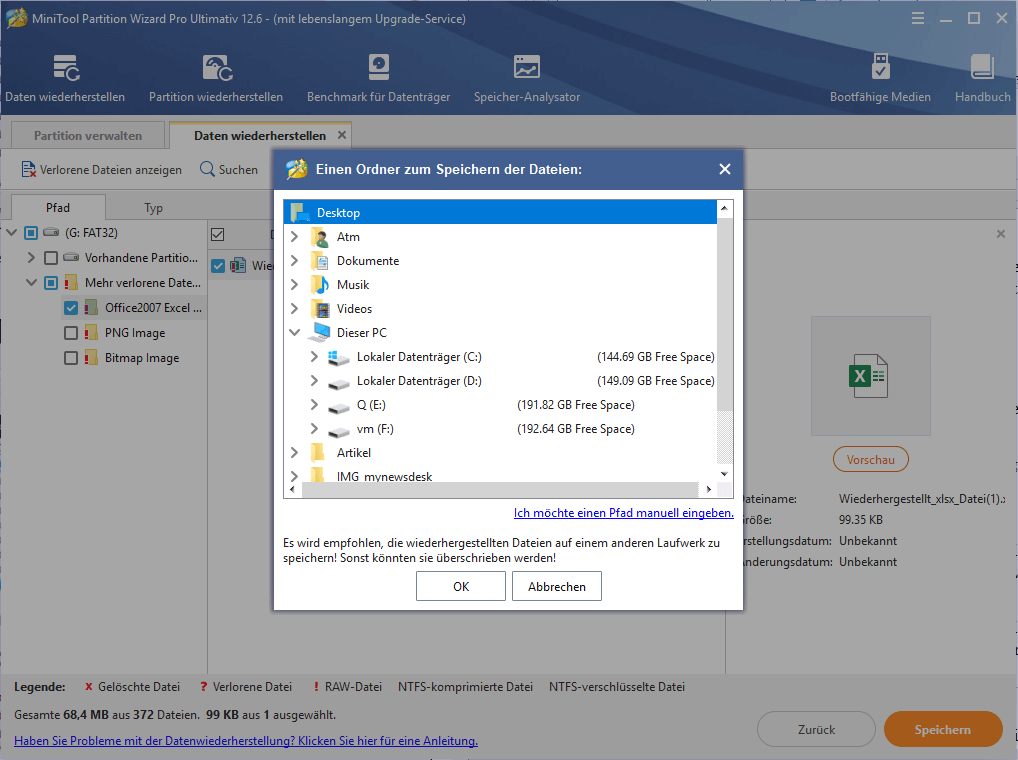The width and height of the screenshot is (1018, 760).
Task: Start Benchmark für Datenträger
Action: click(379, 67)
